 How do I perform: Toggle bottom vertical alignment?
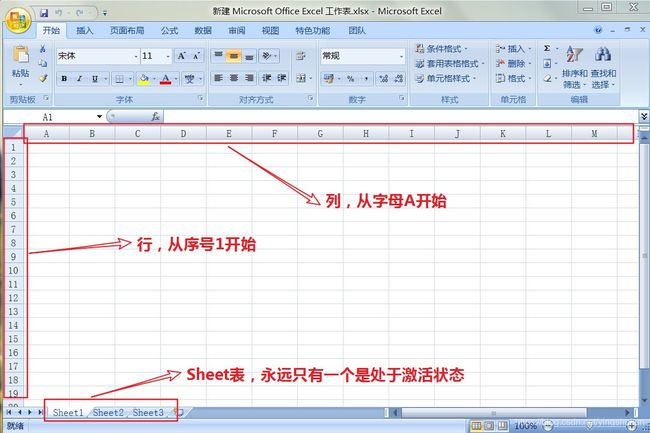tap(249, 56)
